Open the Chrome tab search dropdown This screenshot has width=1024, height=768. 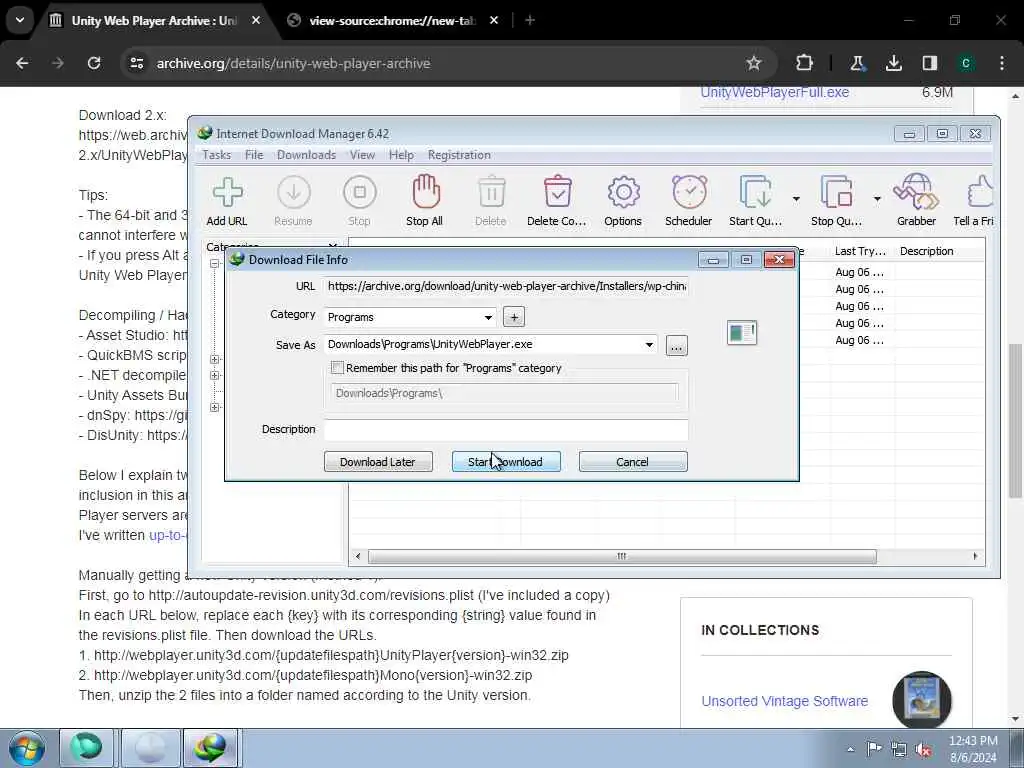20,20
